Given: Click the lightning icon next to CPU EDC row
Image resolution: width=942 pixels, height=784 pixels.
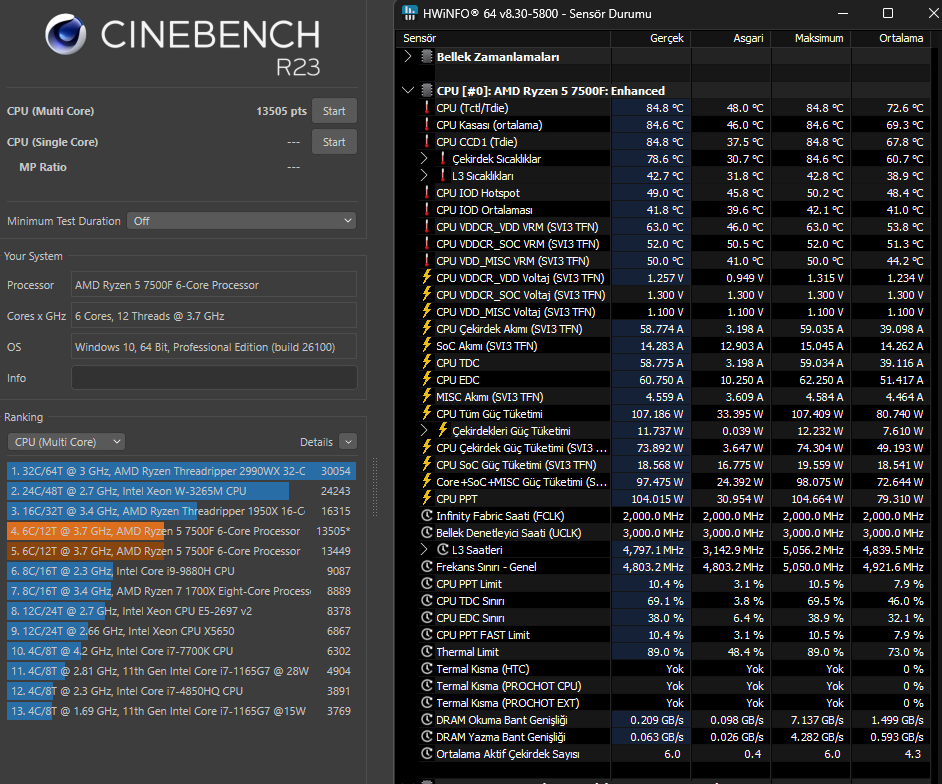Looking at the screenshot, I should click(427, 379).
